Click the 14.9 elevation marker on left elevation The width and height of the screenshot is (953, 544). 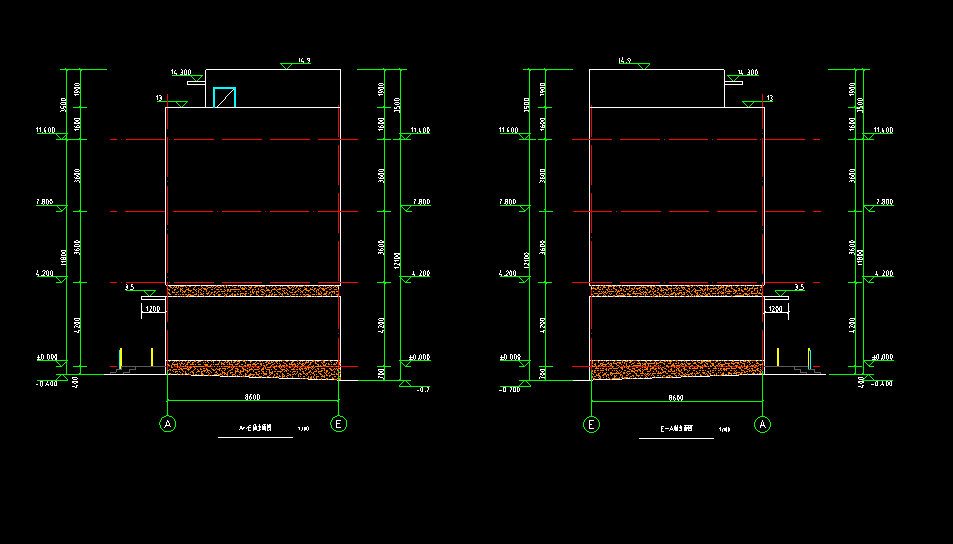(x=298, y=62)
